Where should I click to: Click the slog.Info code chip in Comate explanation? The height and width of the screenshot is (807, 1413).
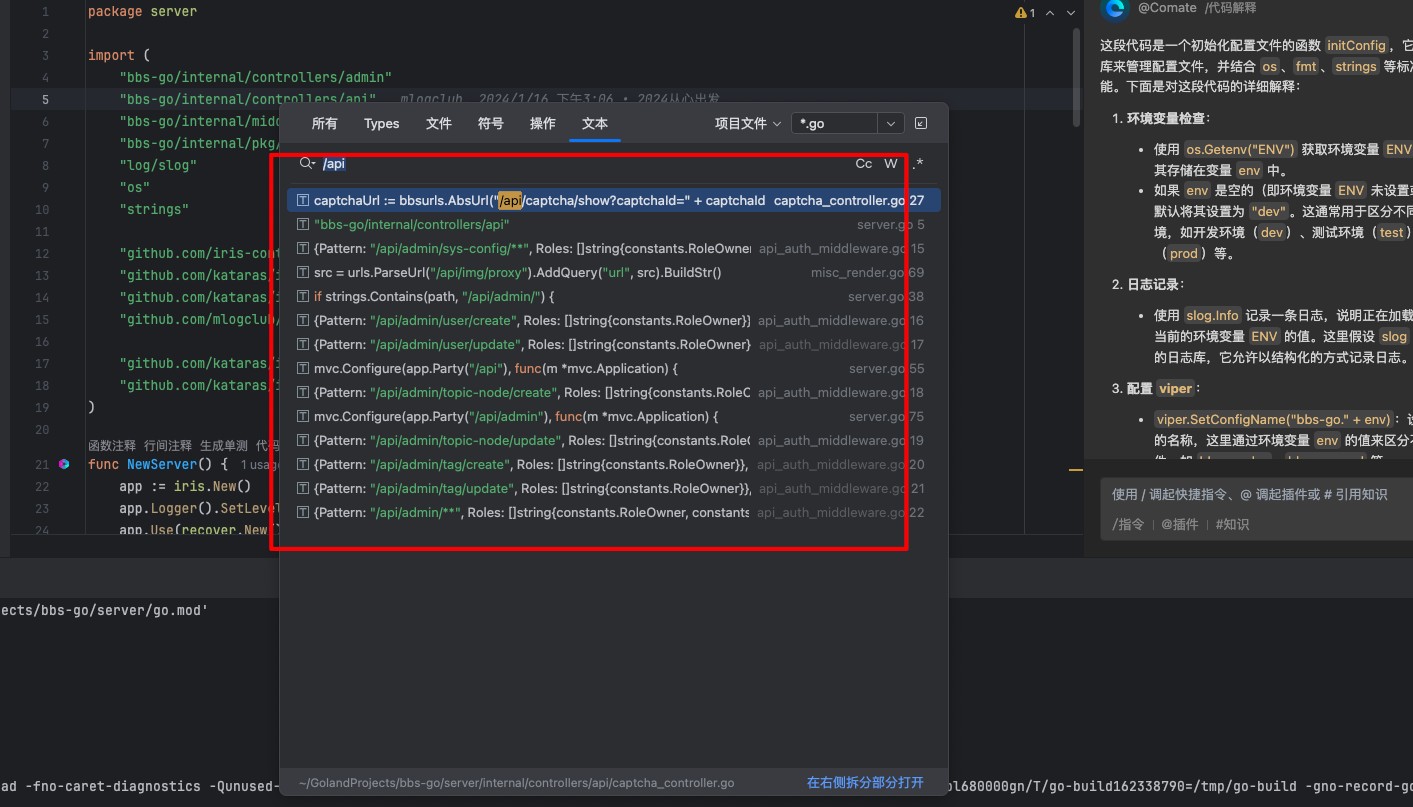pyautogui.click(x=1212, y=315)
